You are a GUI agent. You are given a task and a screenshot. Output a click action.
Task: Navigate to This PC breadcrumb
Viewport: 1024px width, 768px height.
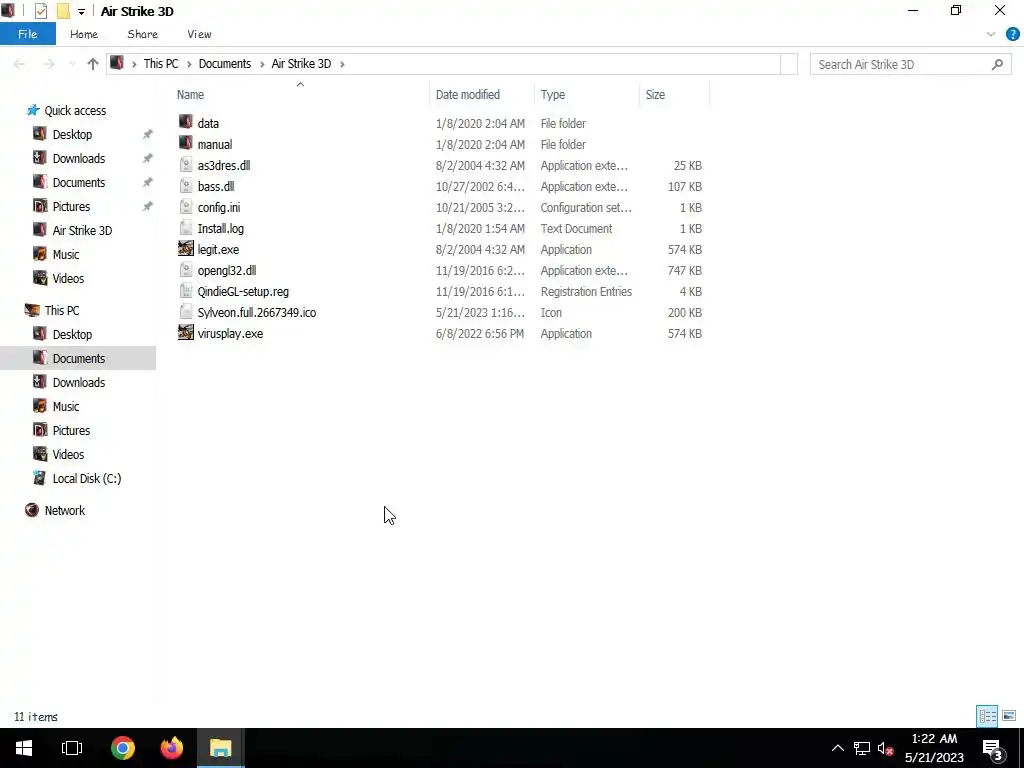(x=161, y=63)
